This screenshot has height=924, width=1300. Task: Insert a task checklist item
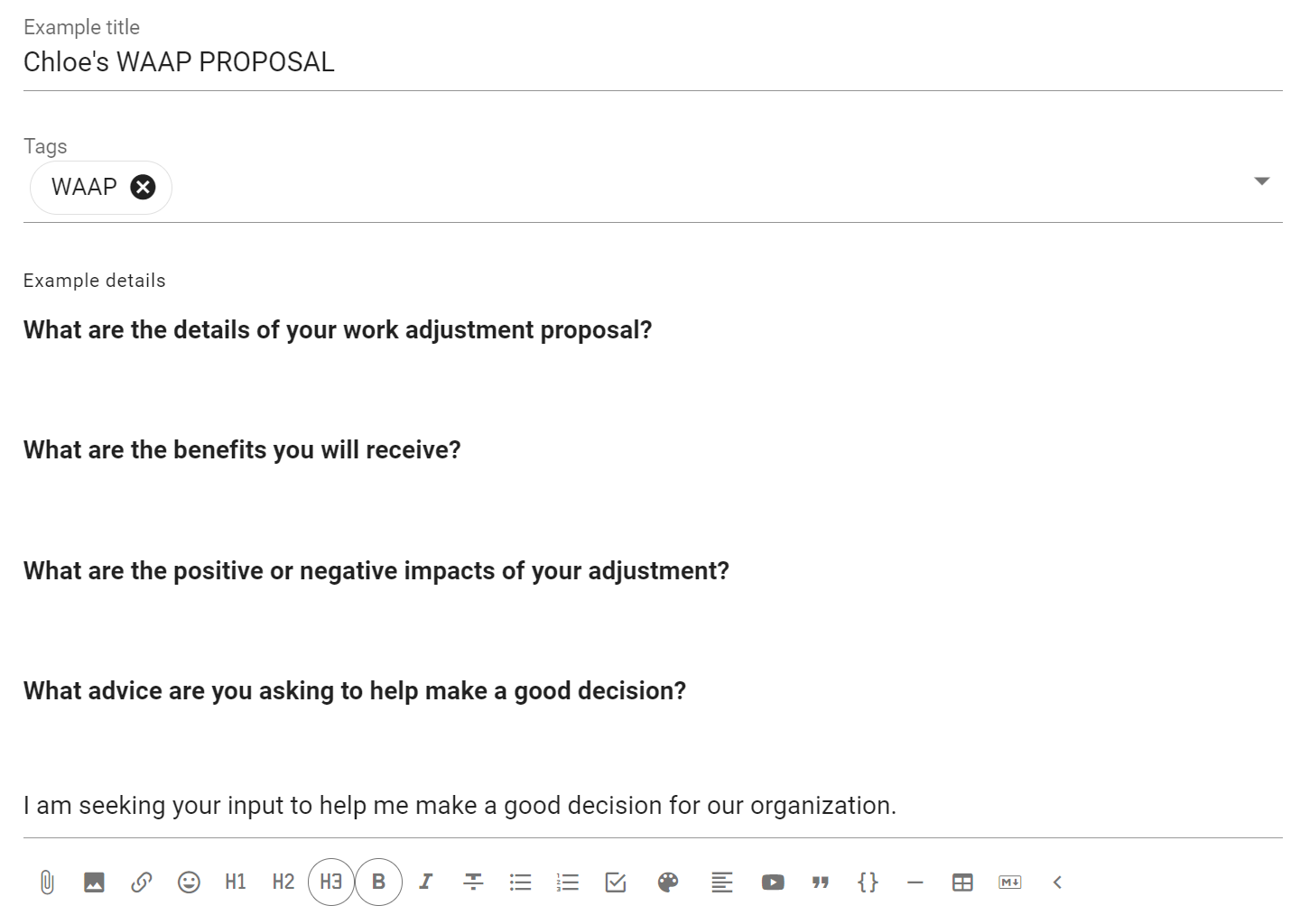[x=616, y=882]
